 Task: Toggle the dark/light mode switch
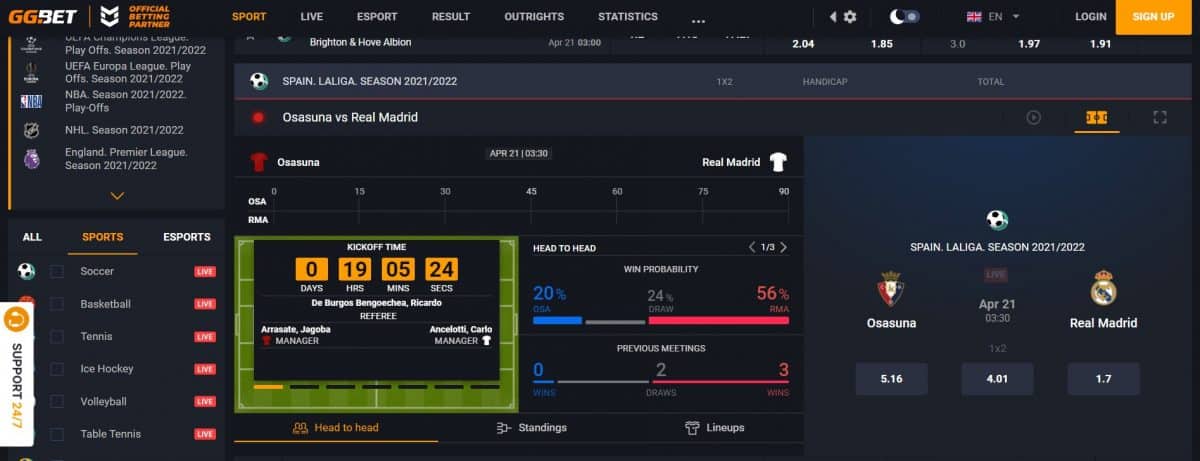(x=905, y=17)
